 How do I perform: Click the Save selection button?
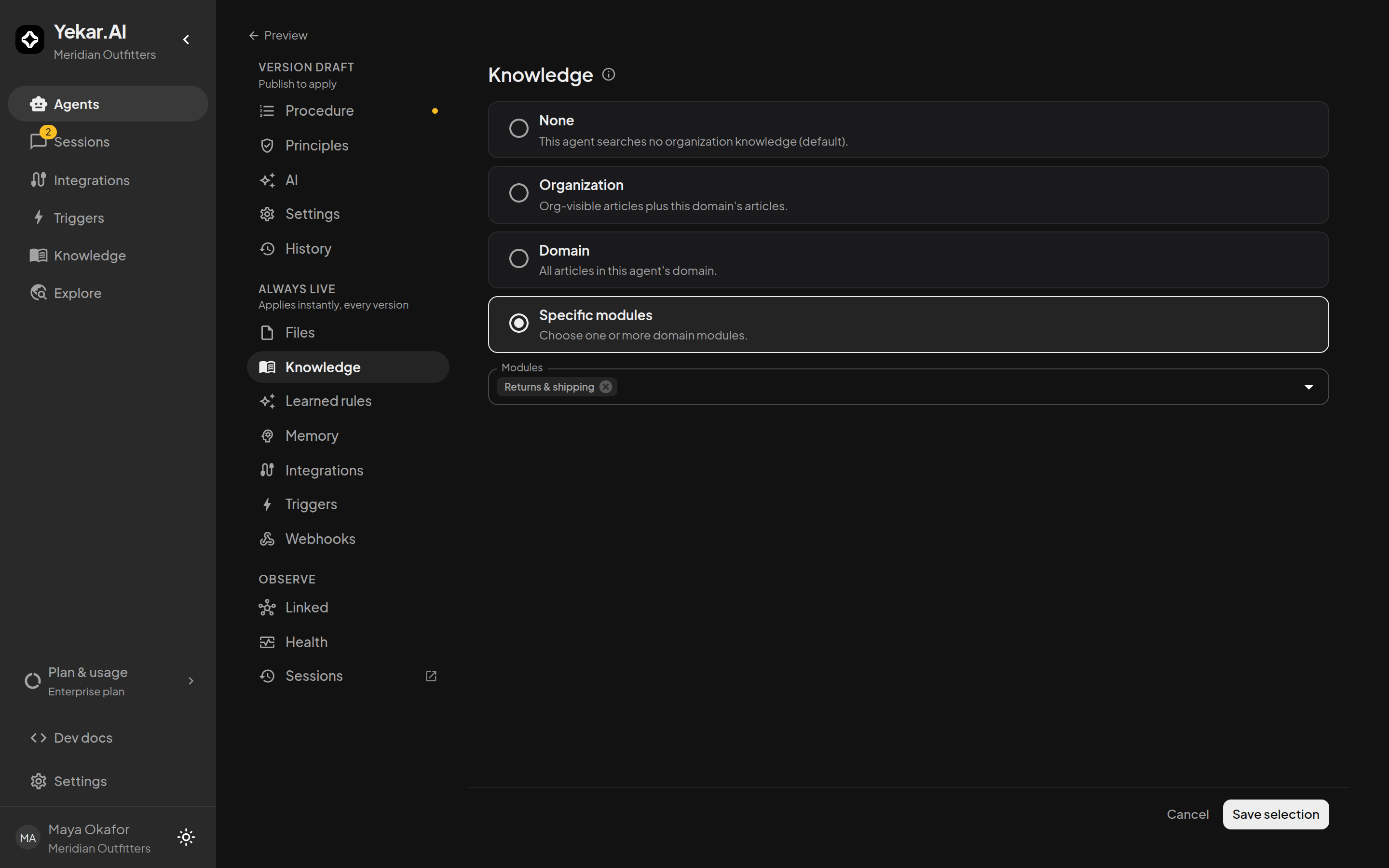(1275, 814)
